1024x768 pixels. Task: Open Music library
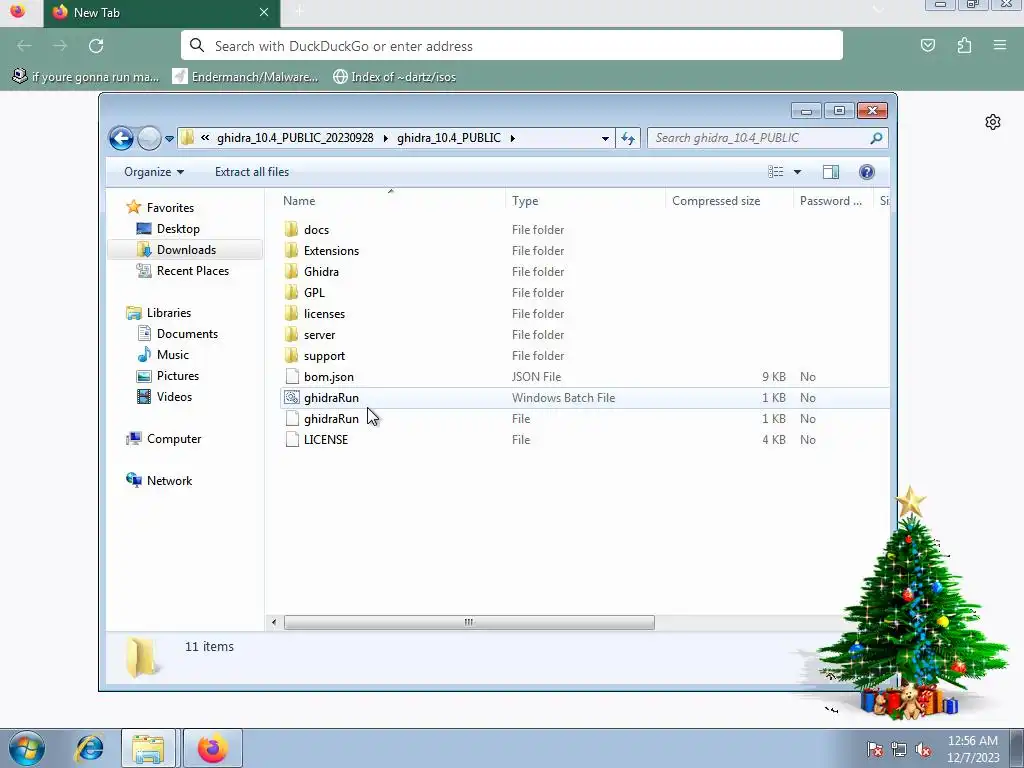pyautogui.click(x=172, y=355)
